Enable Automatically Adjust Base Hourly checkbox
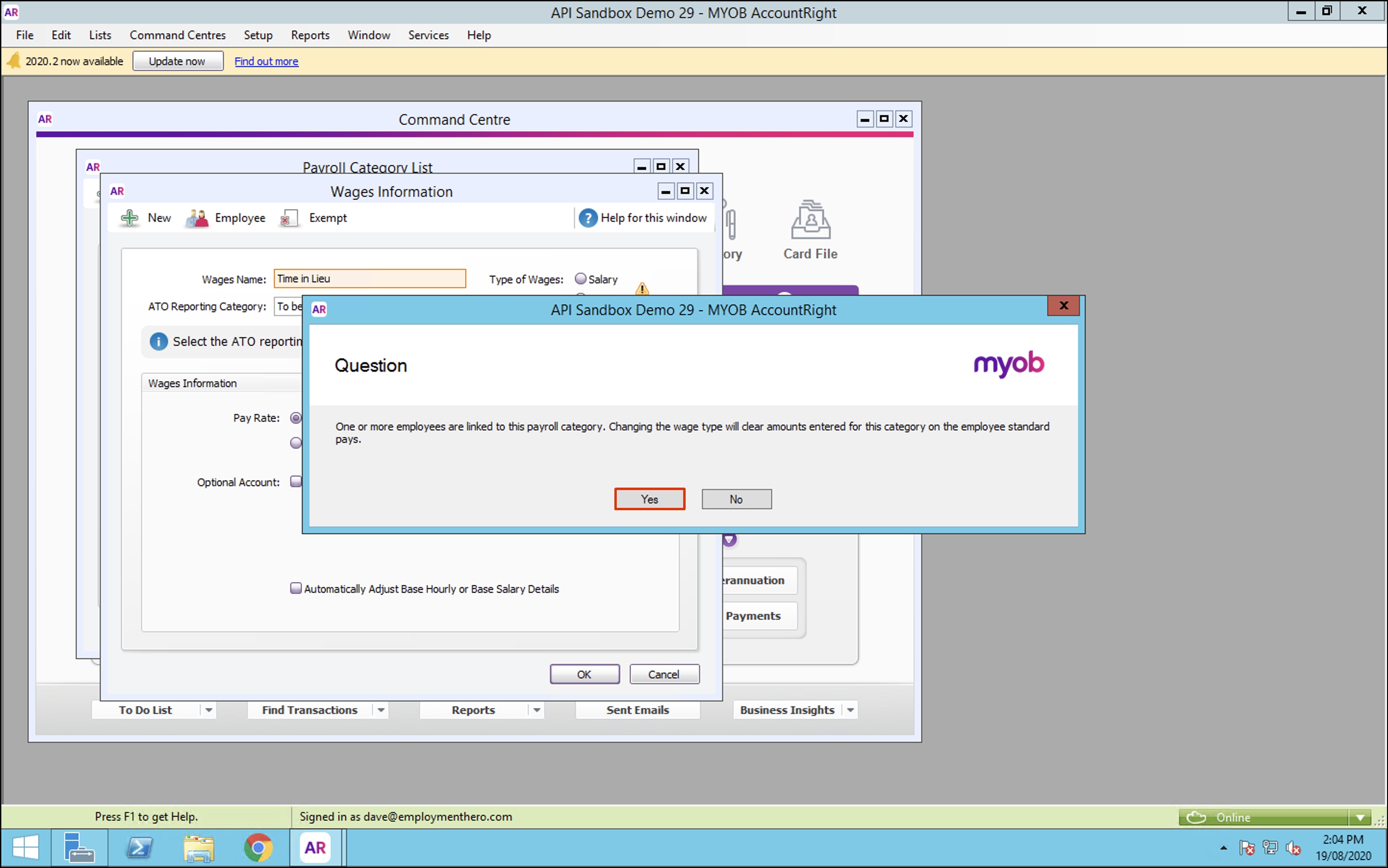The image size is (1388, 868). pos(296,589)
